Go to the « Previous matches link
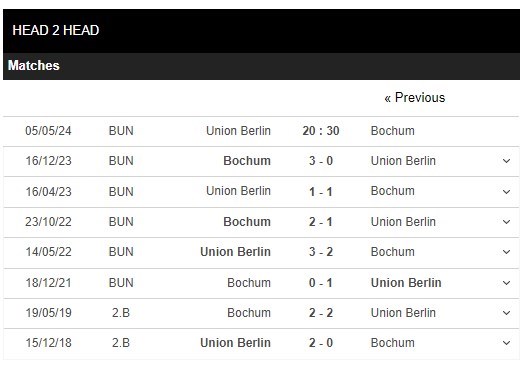This screenshot has width=526, height=367. [x=415, y=98]
